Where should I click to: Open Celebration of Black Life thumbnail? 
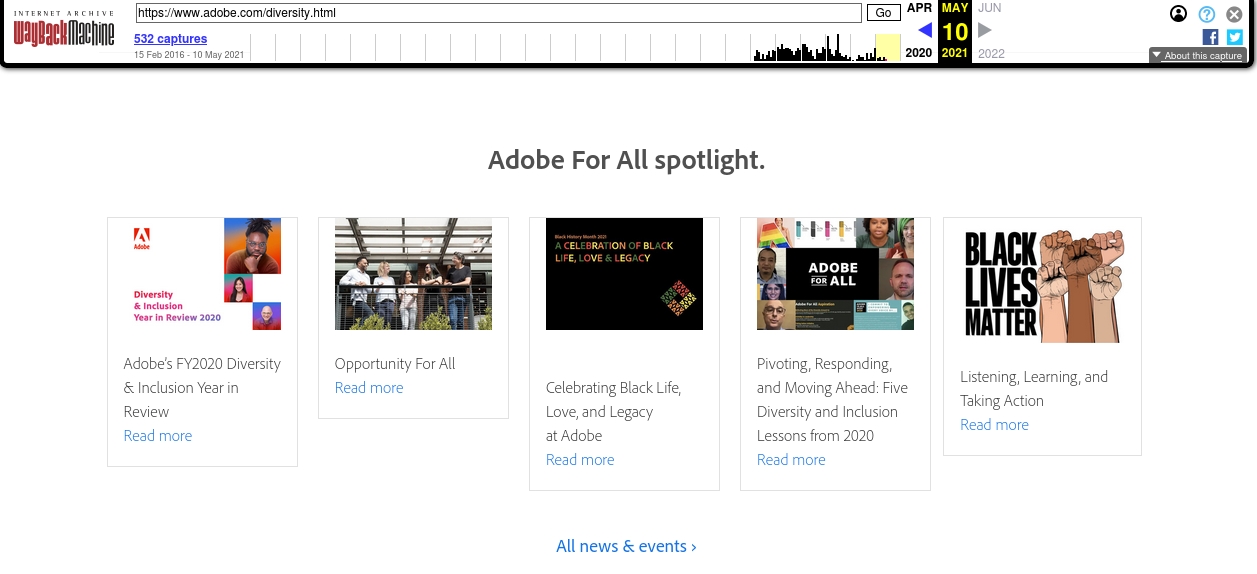point(624,274)
